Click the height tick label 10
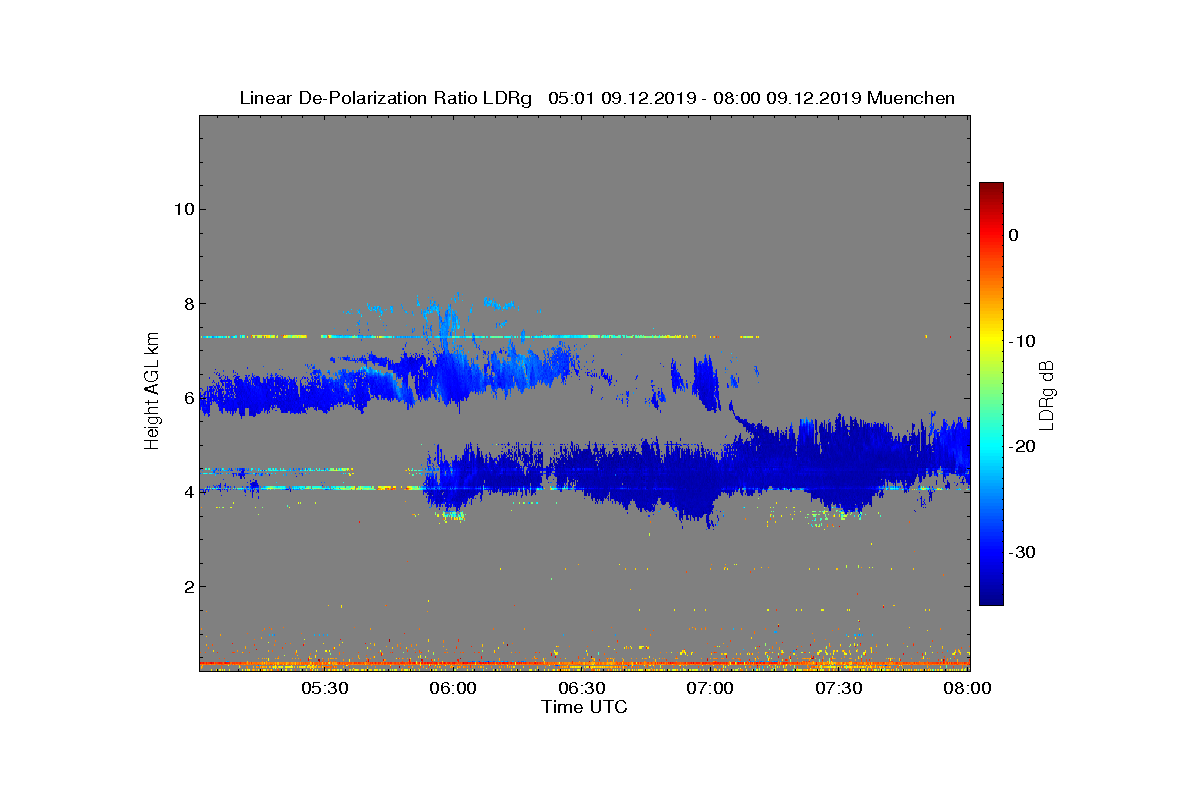This screenshot has height=800, width=1200. (183, 209)
